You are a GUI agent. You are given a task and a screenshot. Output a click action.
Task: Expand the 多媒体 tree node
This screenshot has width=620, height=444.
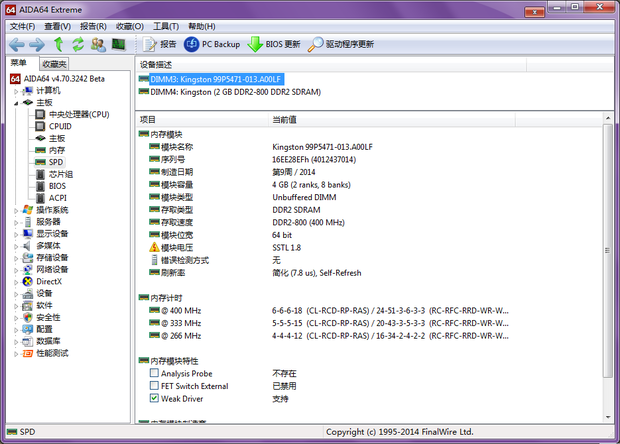click(16, 247)
